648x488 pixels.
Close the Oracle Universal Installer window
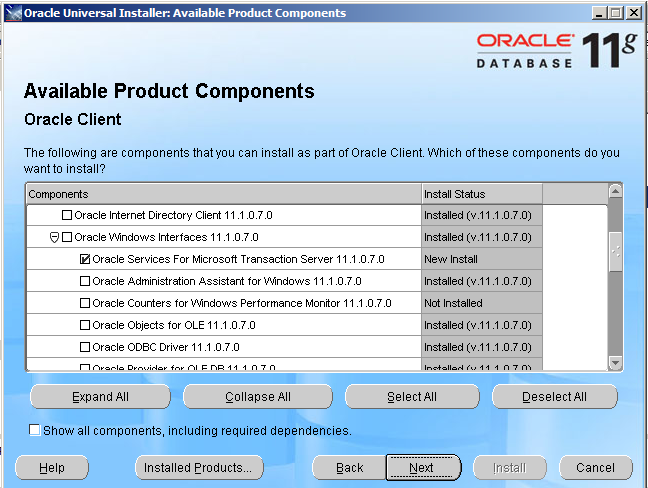point(634,13)
